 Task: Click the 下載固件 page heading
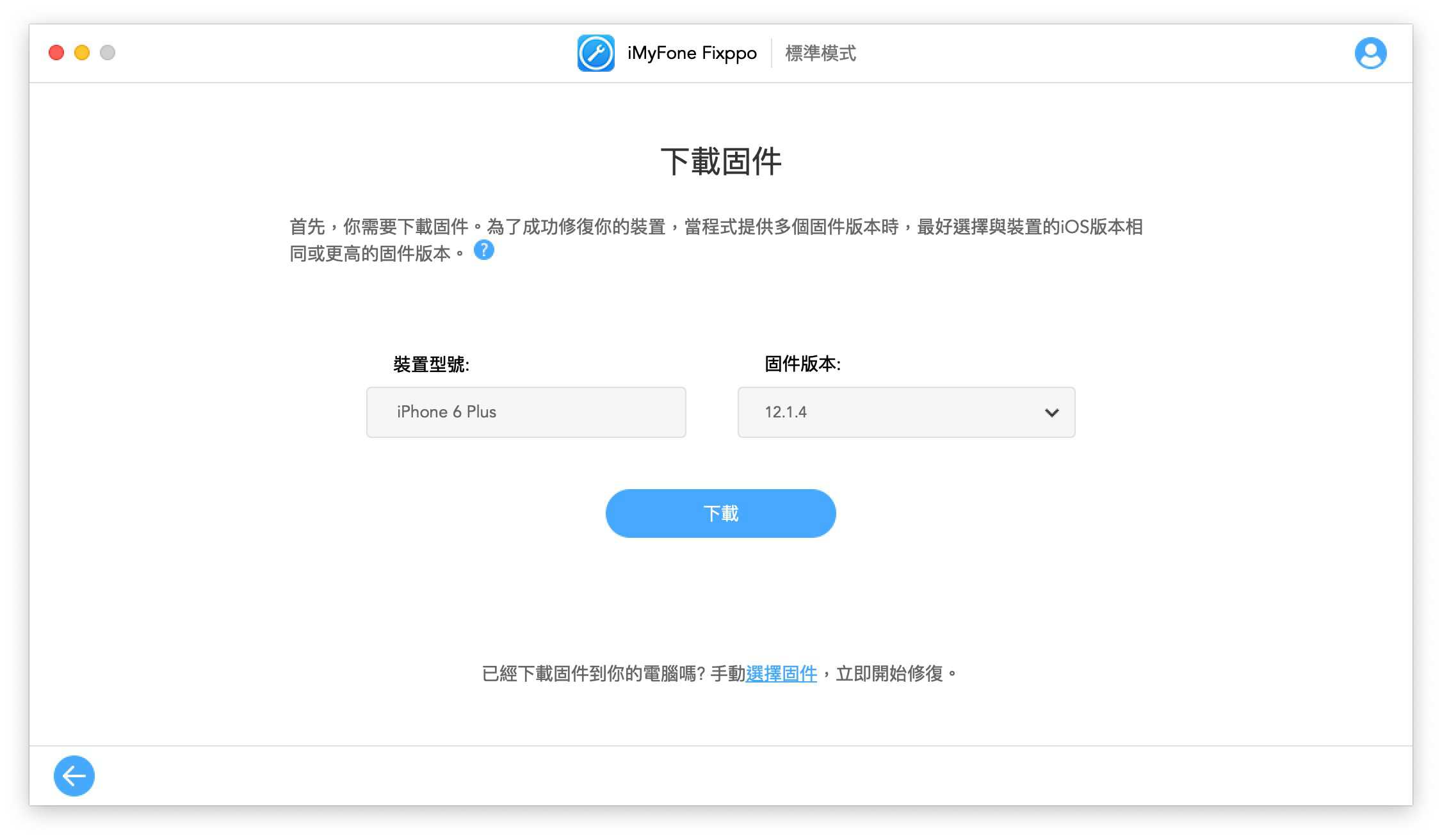coord(721,161)
